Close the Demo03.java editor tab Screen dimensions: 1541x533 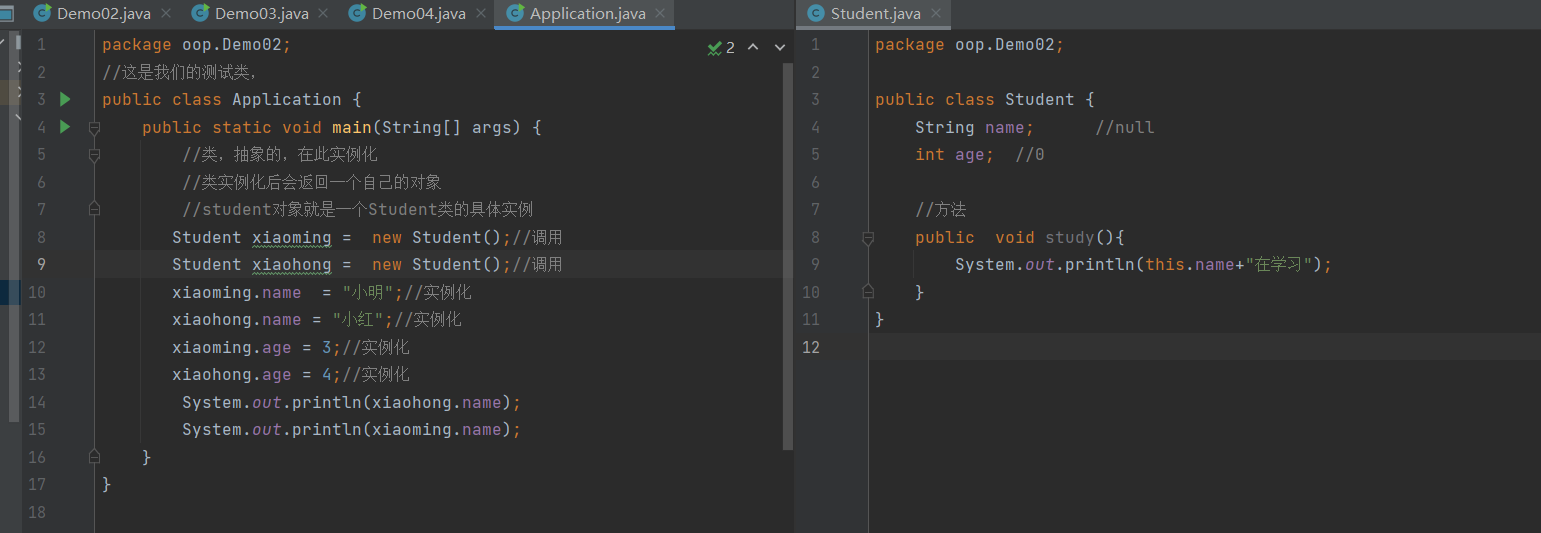[323, 14]
